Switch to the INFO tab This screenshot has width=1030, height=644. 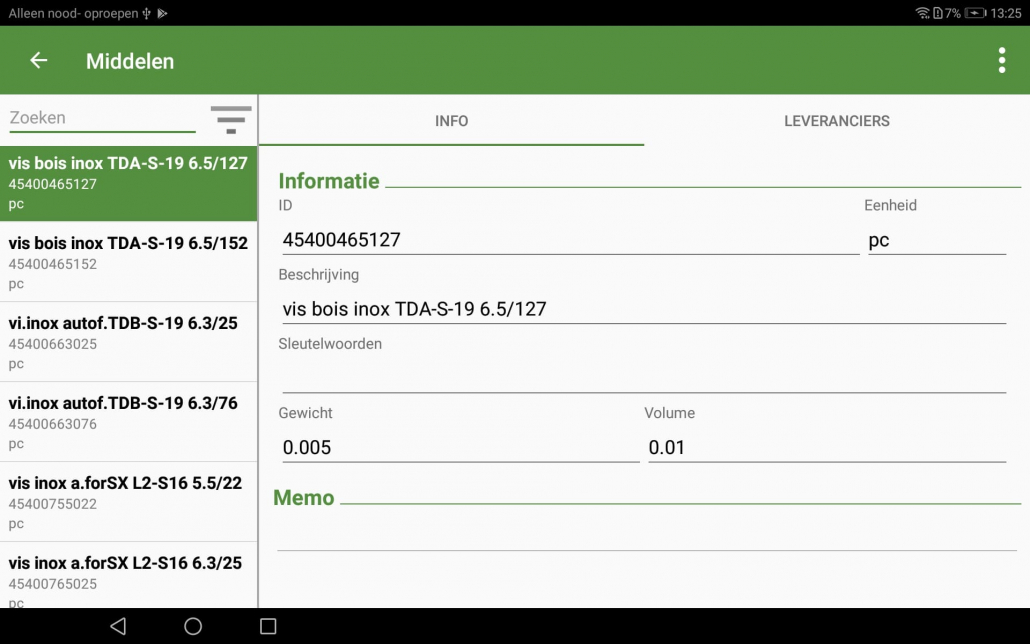451,121
